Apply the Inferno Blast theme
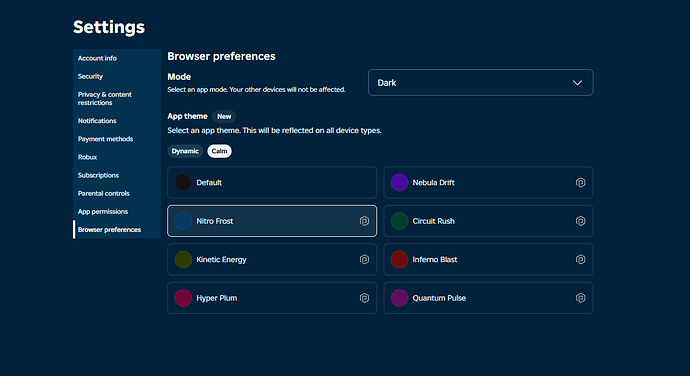 488,259
